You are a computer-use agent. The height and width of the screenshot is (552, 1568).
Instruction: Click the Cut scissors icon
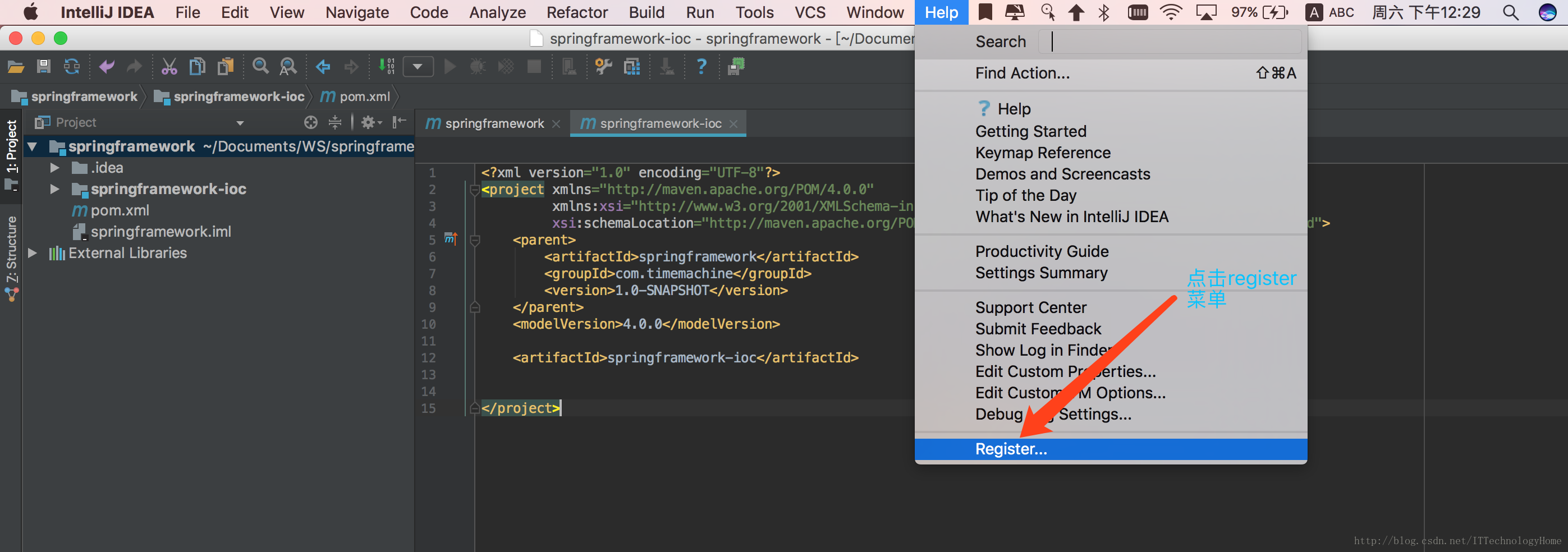168,66
